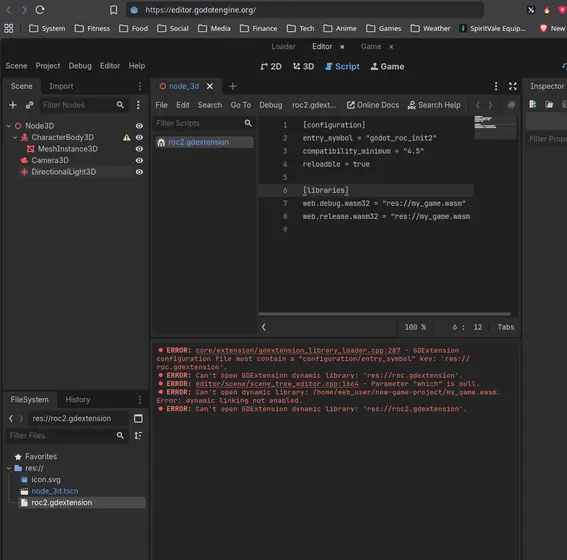Click the browser bookmark icon

click(114, 10)
